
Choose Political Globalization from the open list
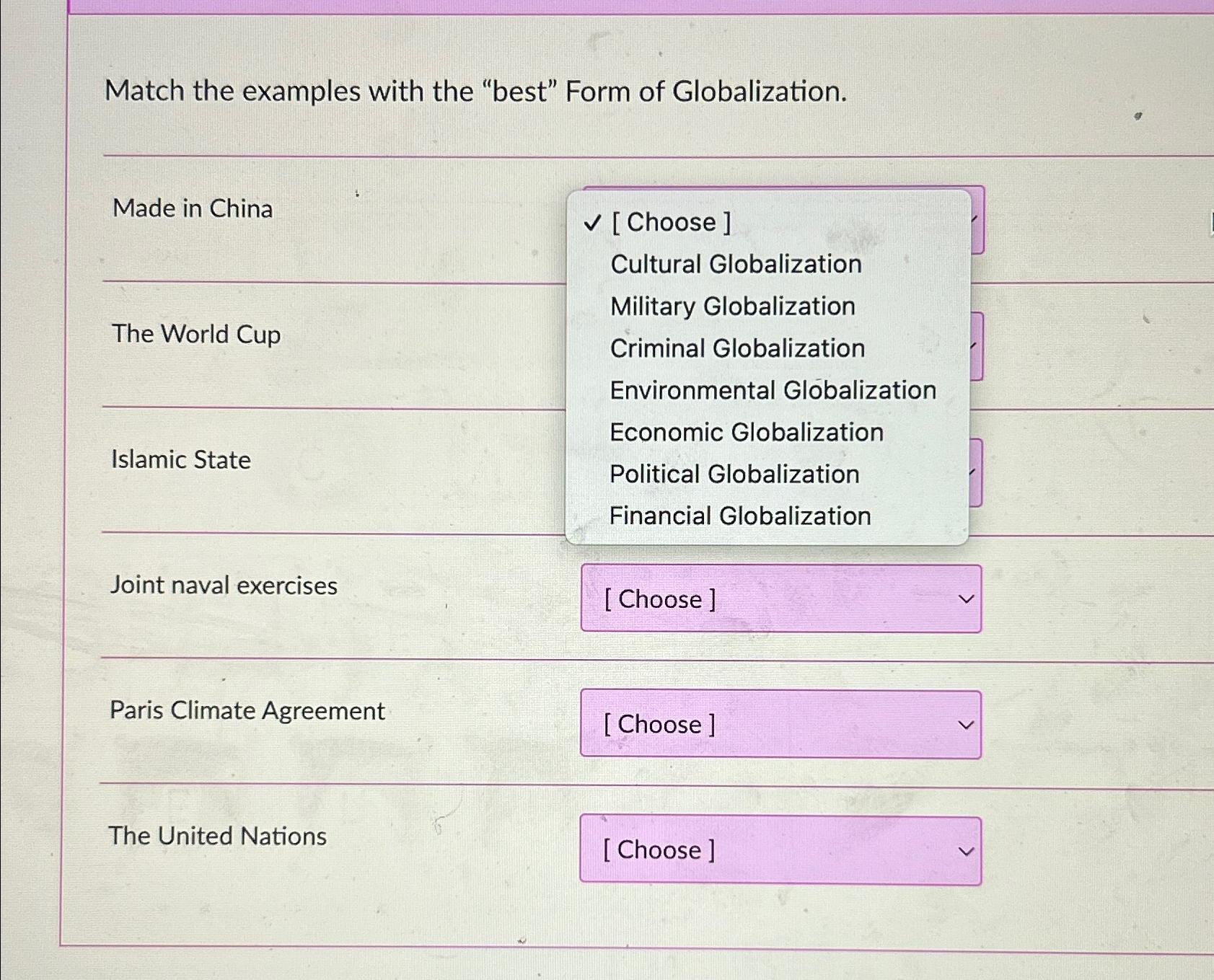pyautogui.click(x=733, y=474)
